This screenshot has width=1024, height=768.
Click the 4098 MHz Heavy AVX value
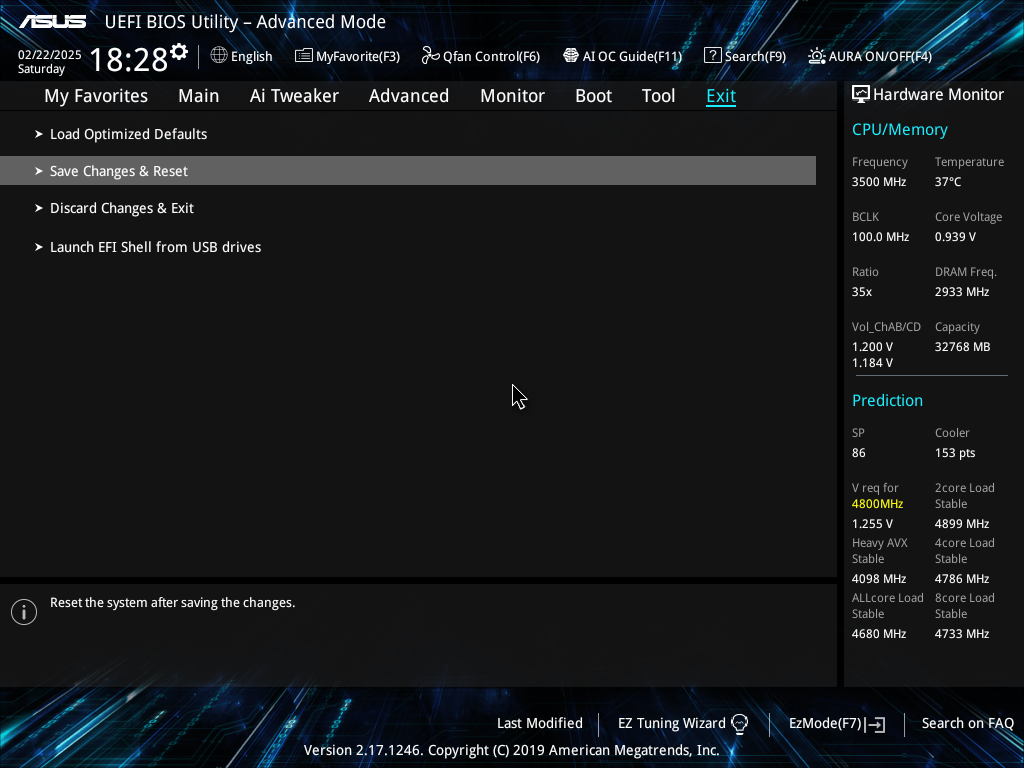pyautogui.click(x=878, y=579)
